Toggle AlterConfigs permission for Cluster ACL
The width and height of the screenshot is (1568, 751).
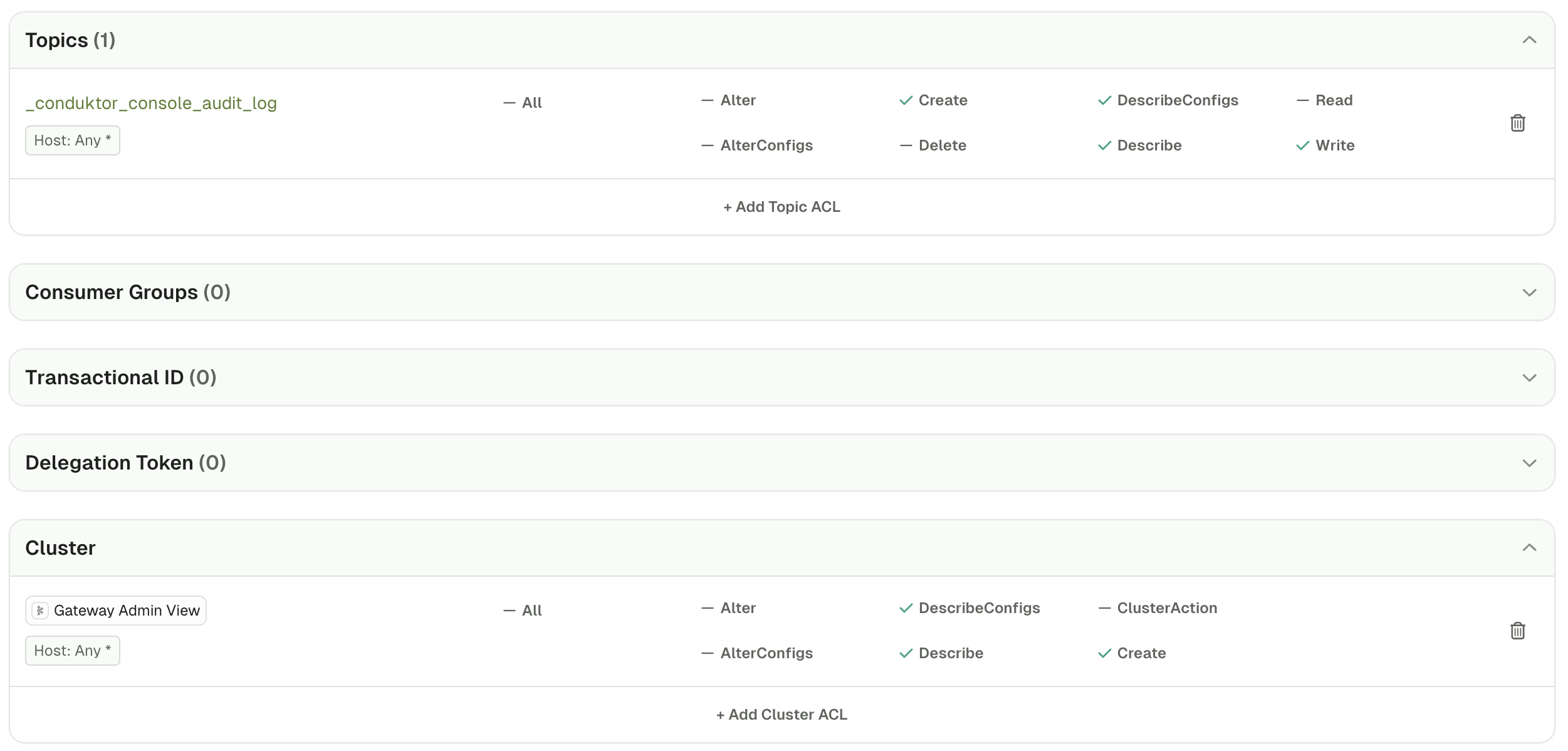[756, 653]
